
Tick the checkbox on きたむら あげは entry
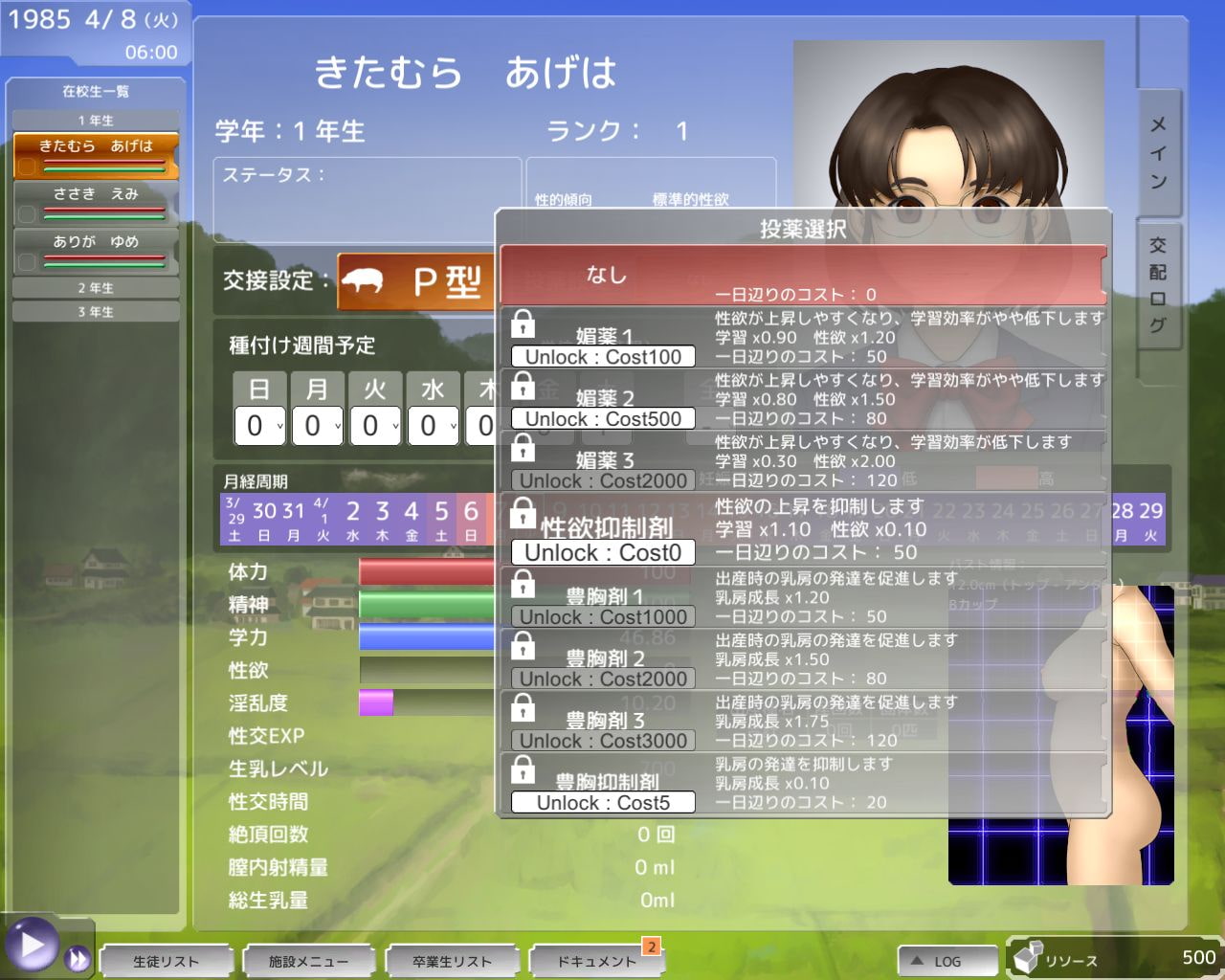(x=26, y=164)
